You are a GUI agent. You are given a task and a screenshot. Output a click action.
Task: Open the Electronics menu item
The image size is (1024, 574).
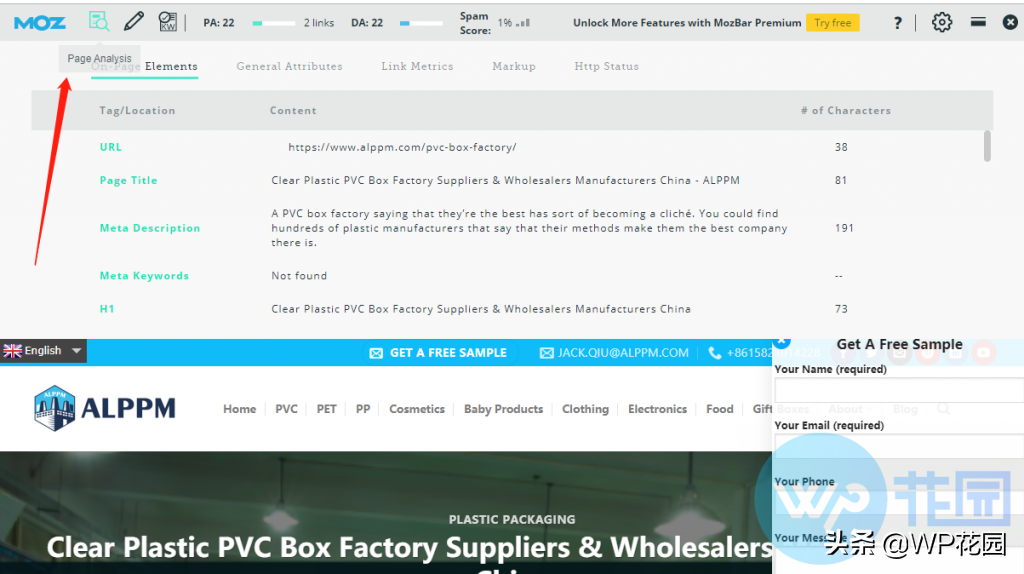coord(658,409)
